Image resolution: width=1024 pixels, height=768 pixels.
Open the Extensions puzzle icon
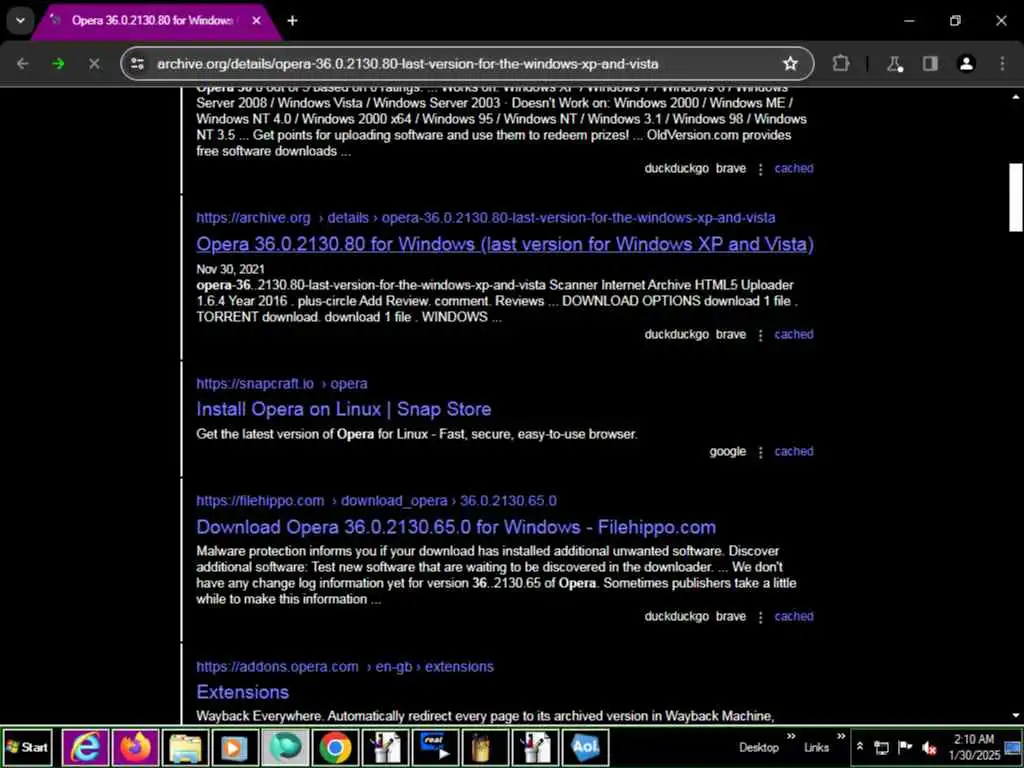pyautogui.click(x=841, y=63)
